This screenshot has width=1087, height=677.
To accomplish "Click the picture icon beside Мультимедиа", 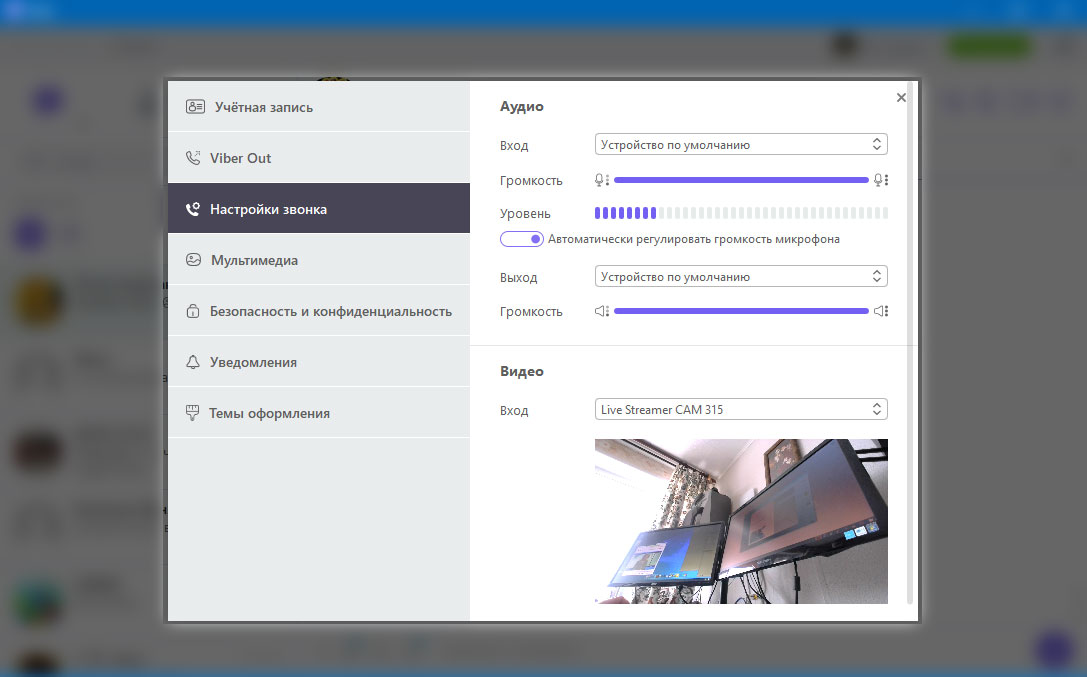I will click(193, 260).
